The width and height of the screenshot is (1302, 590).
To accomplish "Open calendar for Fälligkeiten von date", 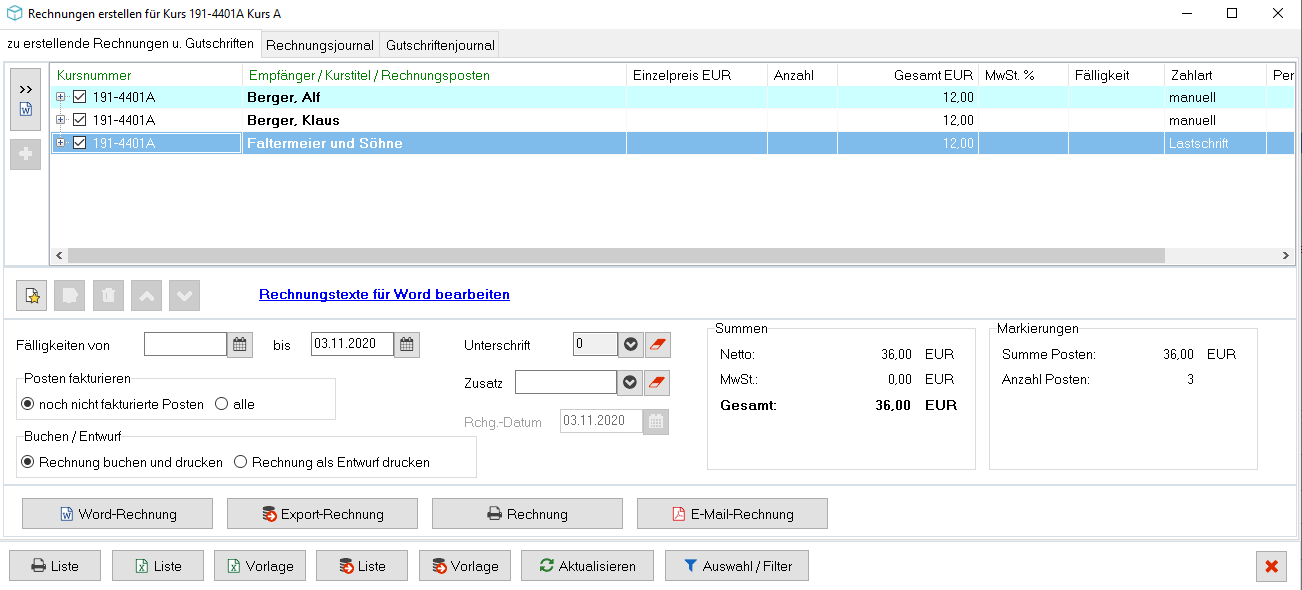I will coord(240,345).
